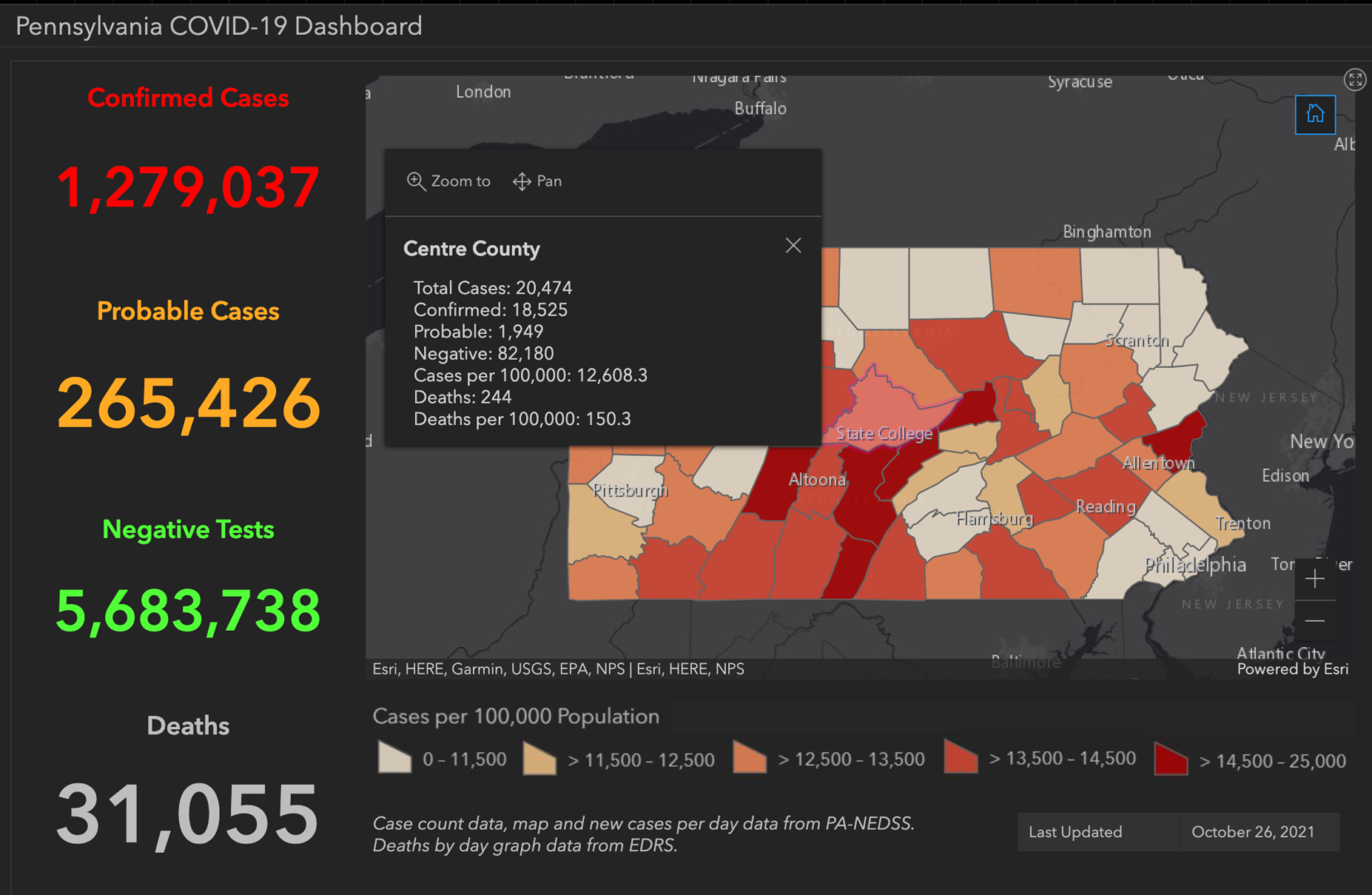Select the Pan action in popup
The image size is (1372, 895).
coord(537,181)
